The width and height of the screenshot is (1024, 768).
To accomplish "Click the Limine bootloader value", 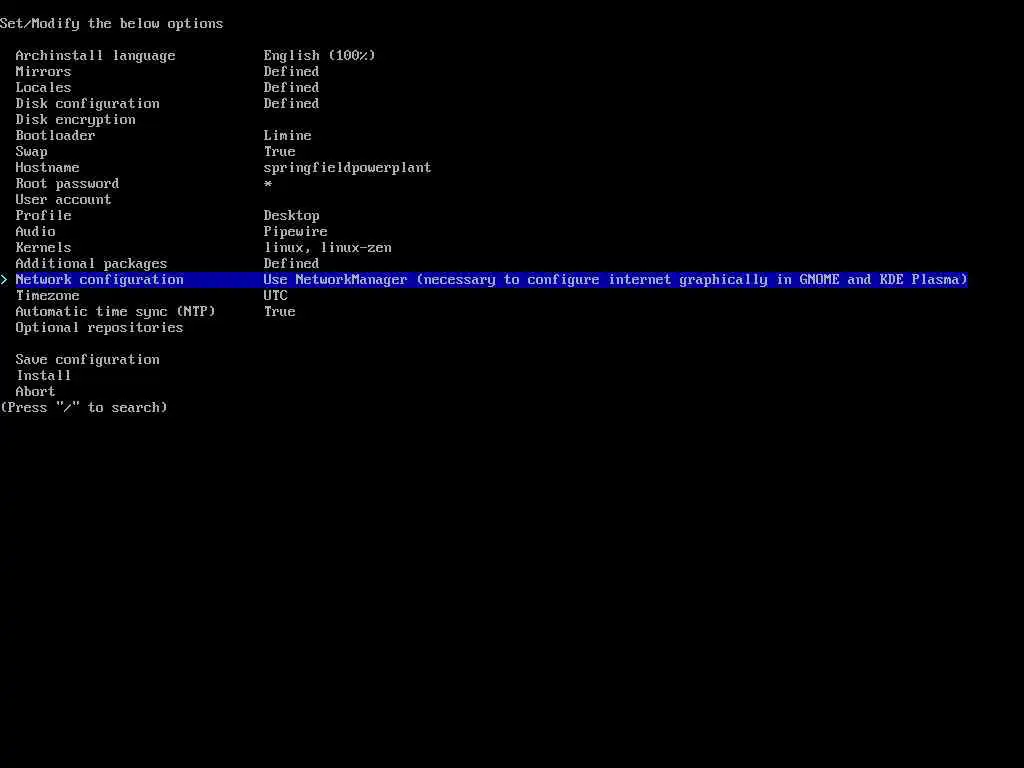I will pyautogui.click(x=287, y=135).
